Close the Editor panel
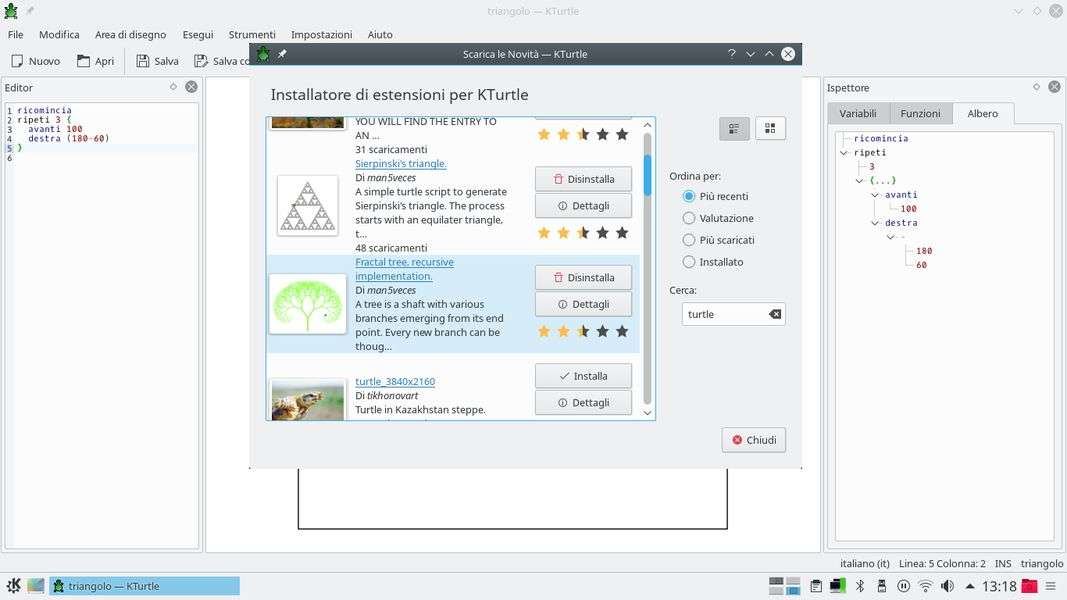Image resolution: width=1067 pixels, height=600 pixels. (x=192, y=87)
